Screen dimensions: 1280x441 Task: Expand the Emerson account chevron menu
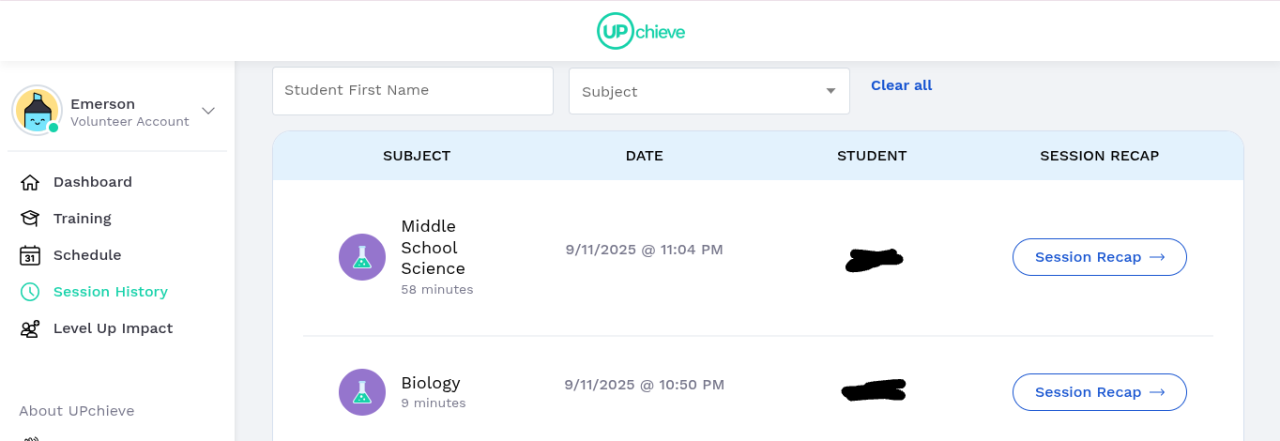[x=208, y=111]
